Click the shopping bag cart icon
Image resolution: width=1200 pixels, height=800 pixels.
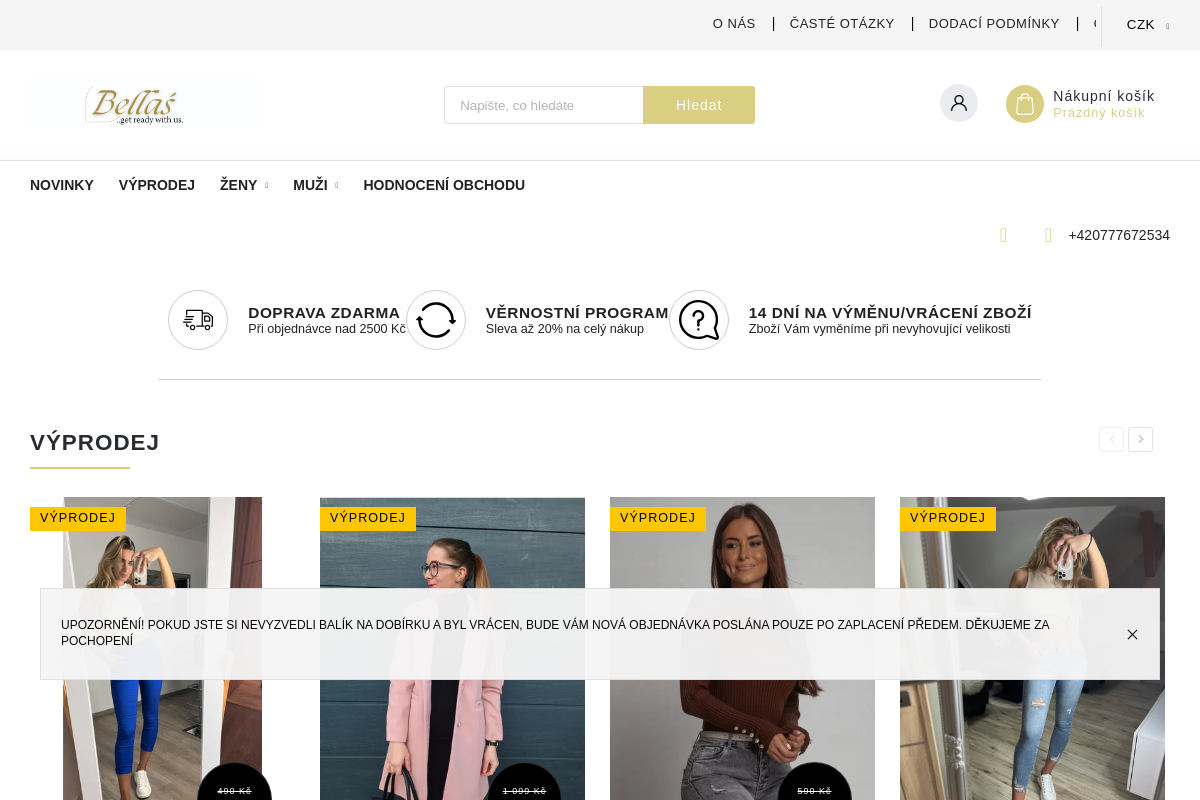(1025, 104)
